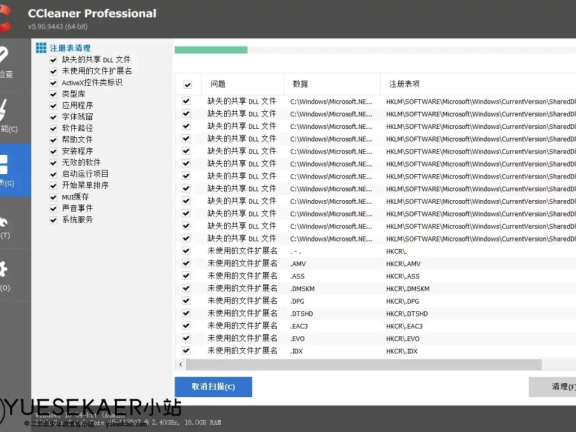Click the CCleaner logo icon

pos(5,17)
